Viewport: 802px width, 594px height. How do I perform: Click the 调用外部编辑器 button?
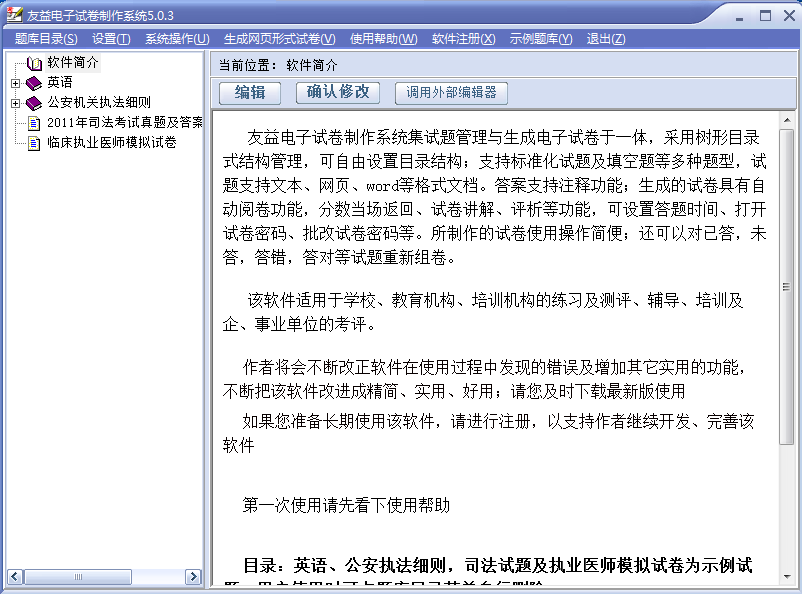click(451, 93)
